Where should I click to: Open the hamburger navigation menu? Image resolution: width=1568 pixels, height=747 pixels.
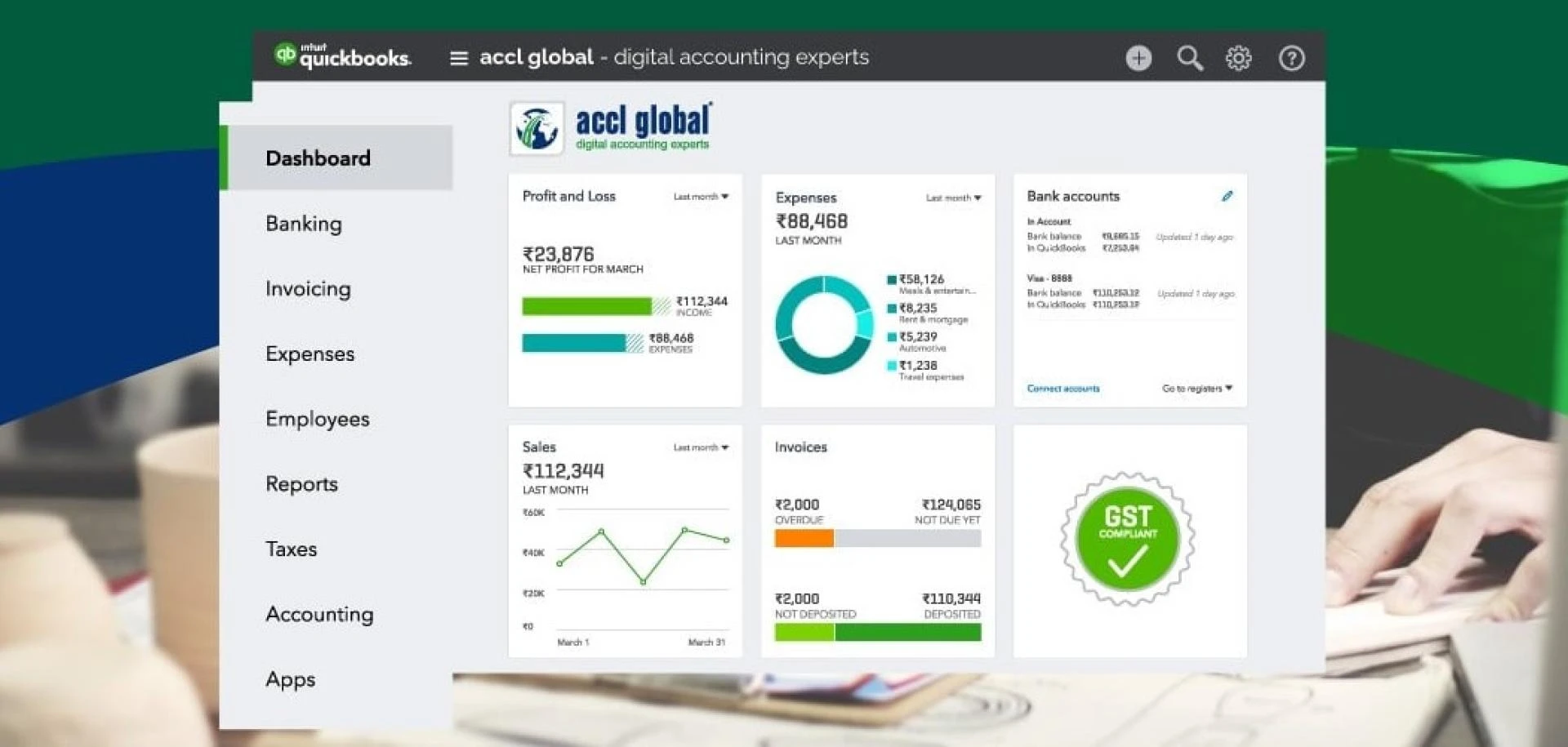pos(459,57)
